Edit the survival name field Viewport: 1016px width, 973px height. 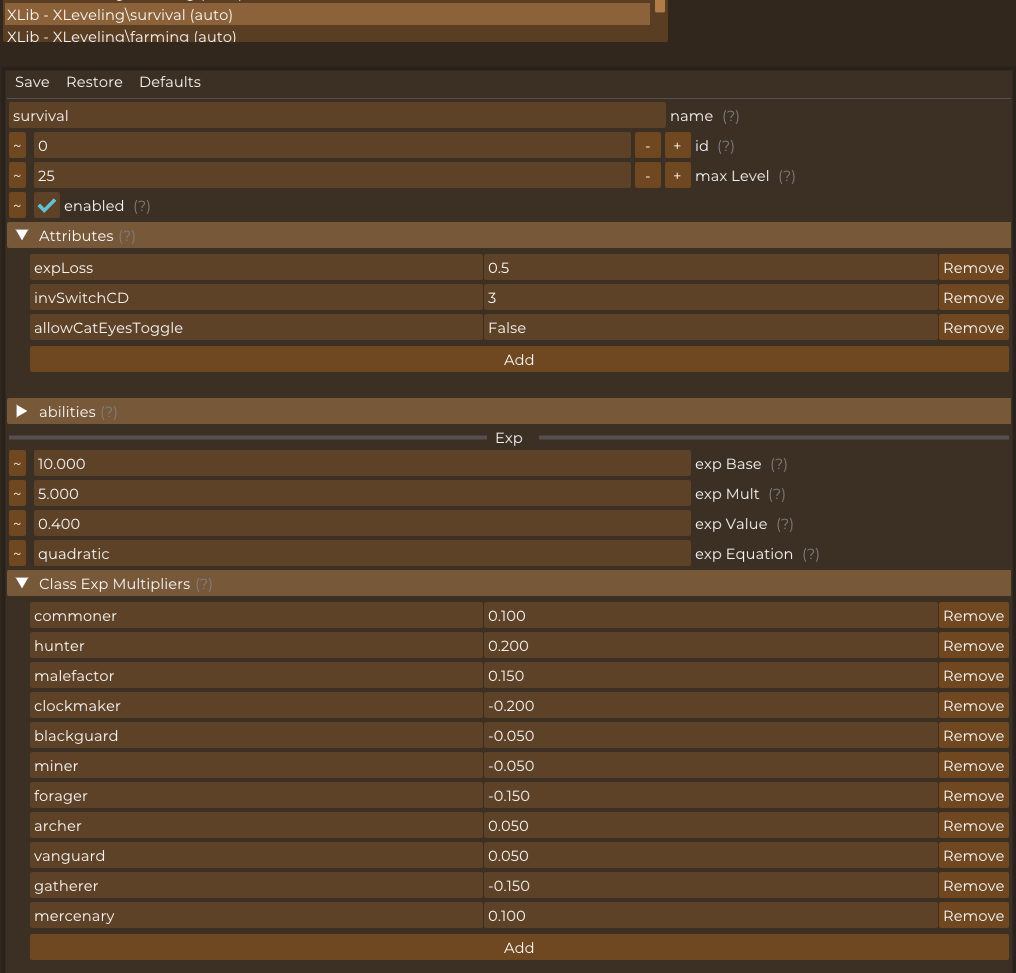[x=337, y=116]
